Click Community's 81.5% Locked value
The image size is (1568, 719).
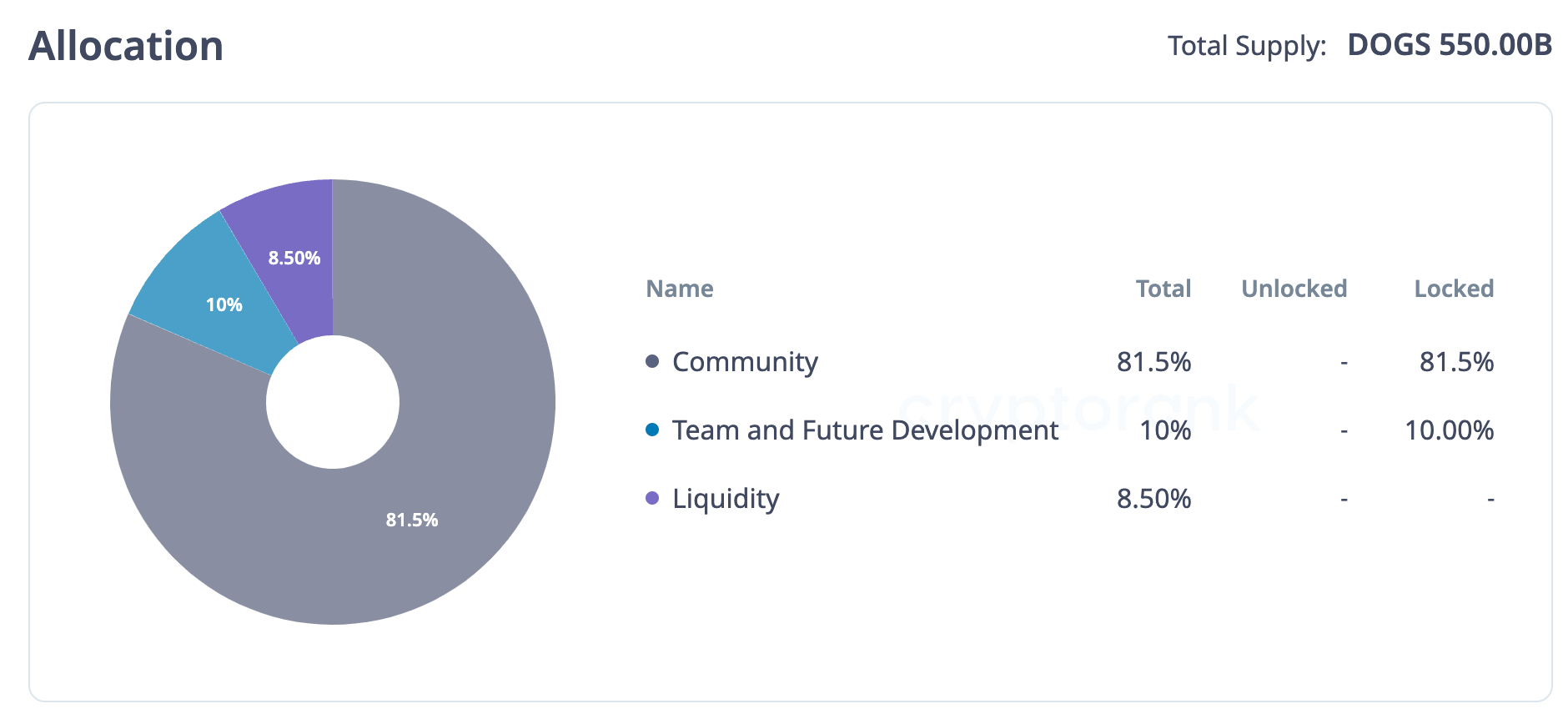tap(1456, 362)
